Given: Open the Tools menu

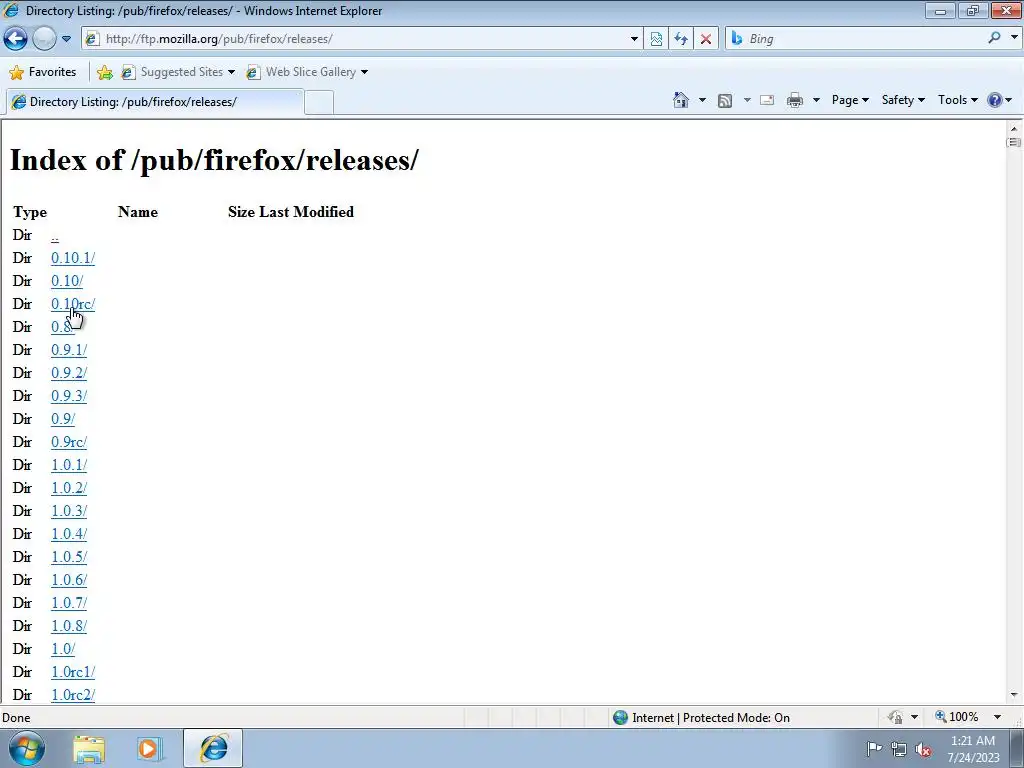Looking at the screenshot, I should click(x=958, y=100).
